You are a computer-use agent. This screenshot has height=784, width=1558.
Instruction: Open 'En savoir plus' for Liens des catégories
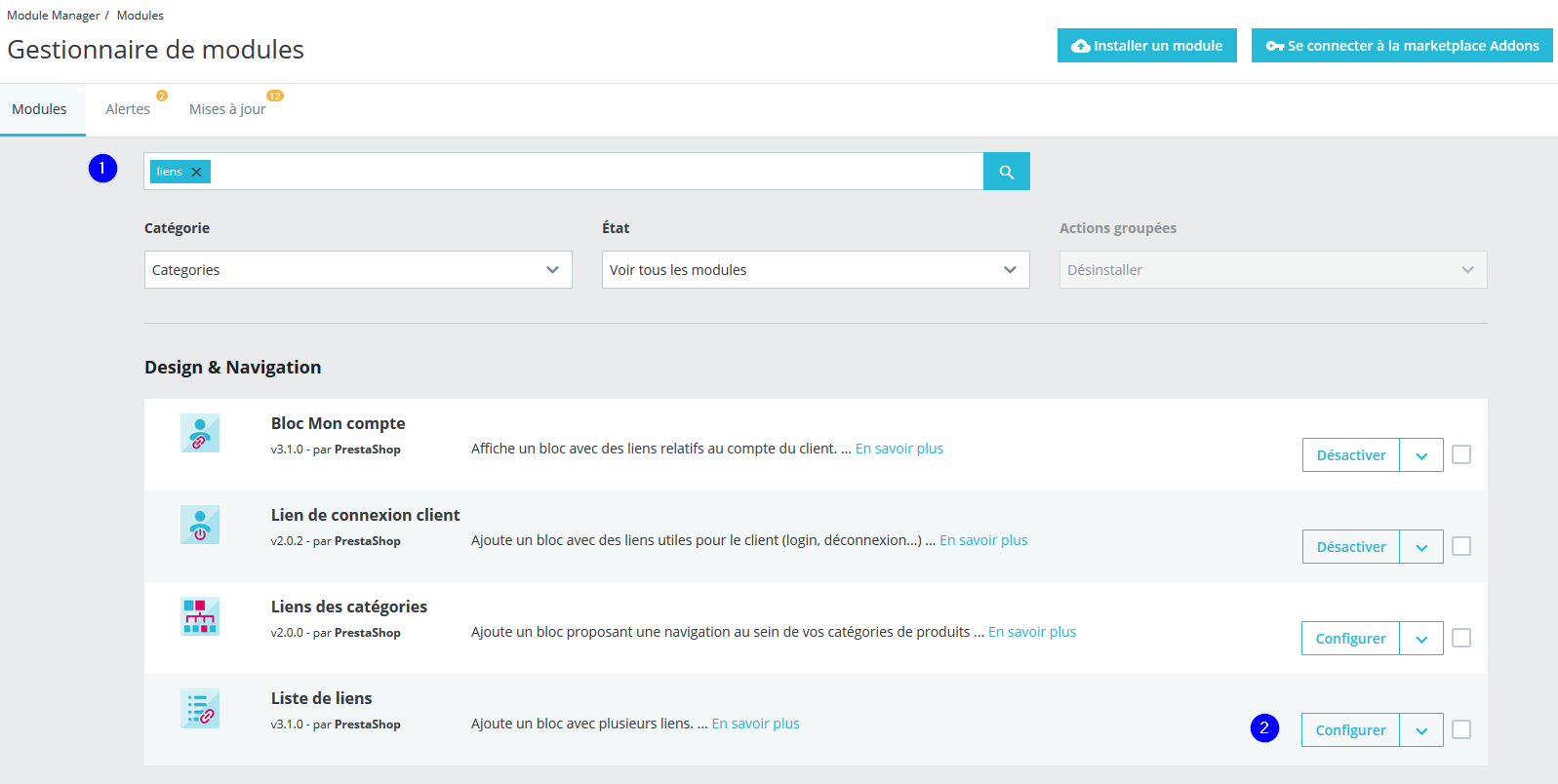pyautogui.click(x=1032, y=632)
